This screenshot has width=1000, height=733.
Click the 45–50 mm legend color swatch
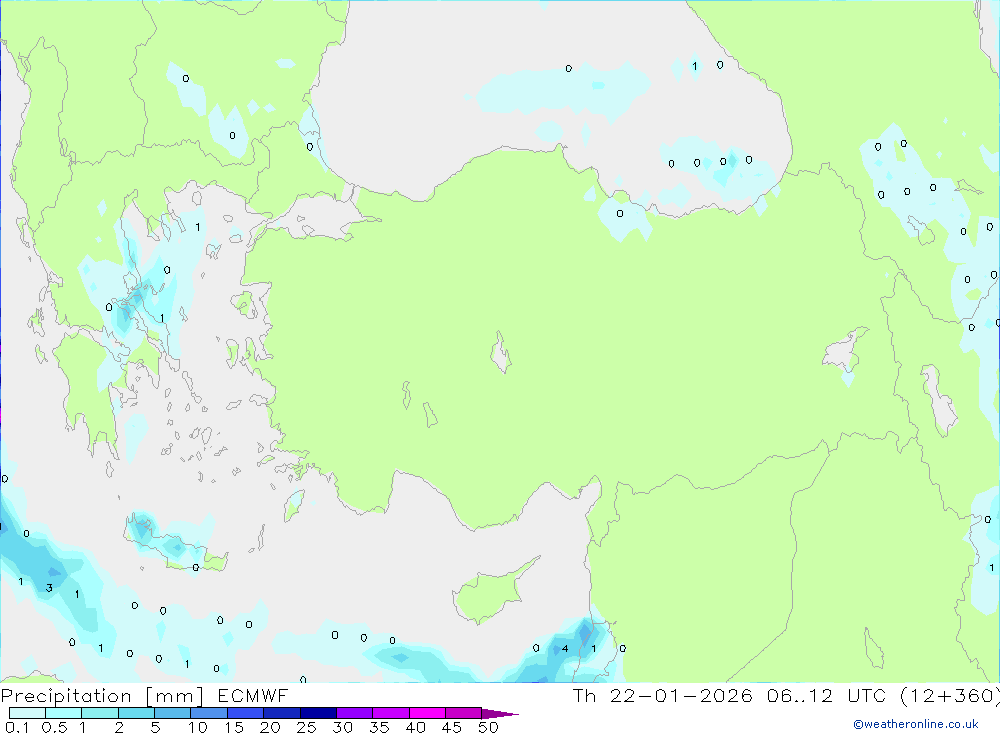(x=464, y=713)
